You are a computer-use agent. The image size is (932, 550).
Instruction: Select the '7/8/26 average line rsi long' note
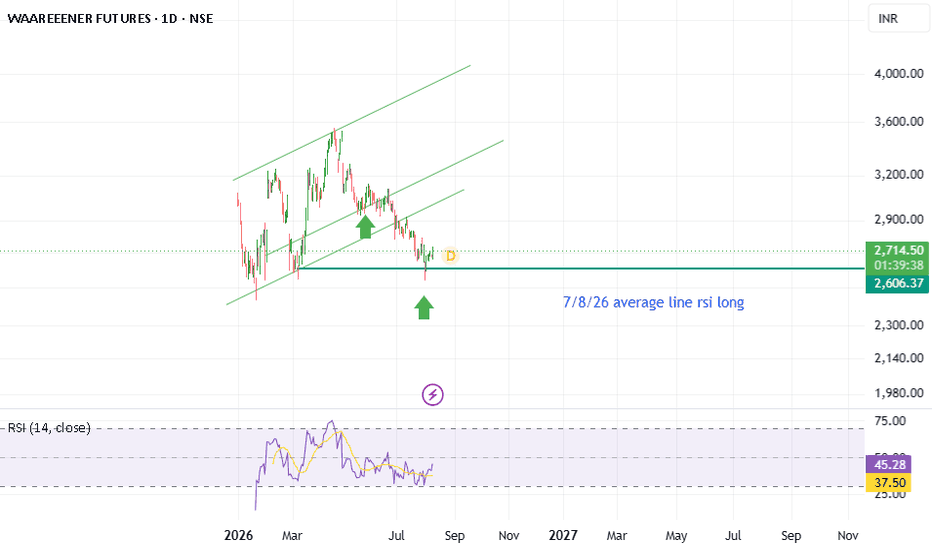[653, 302]
